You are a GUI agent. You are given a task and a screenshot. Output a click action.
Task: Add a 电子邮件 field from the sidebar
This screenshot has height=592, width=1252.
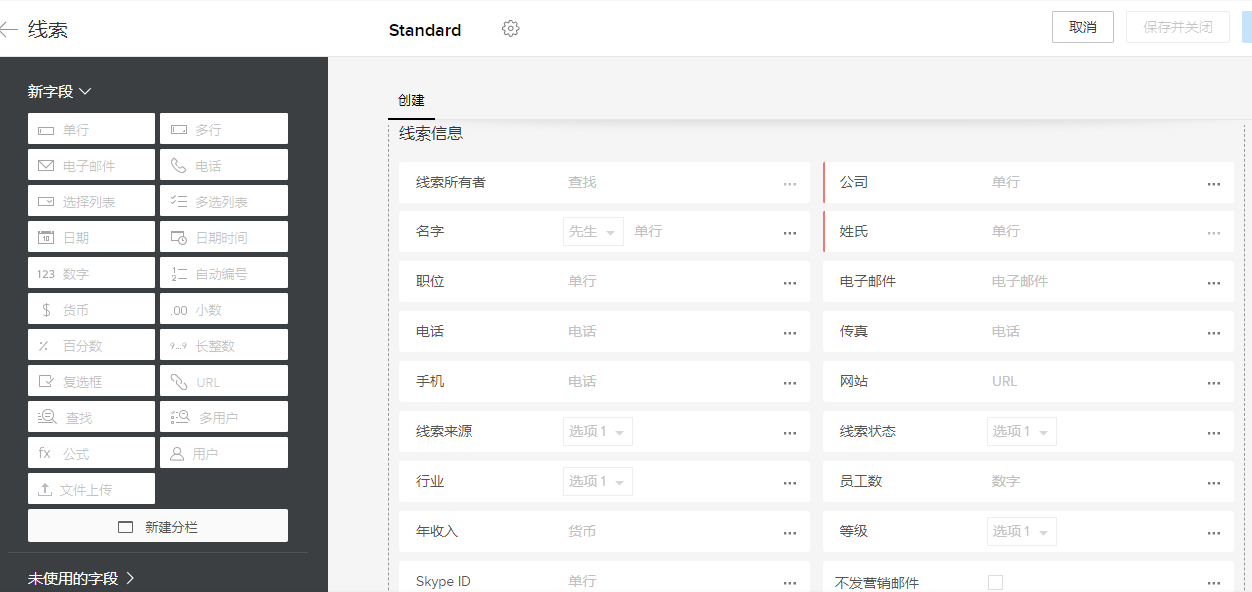[91, 164]
